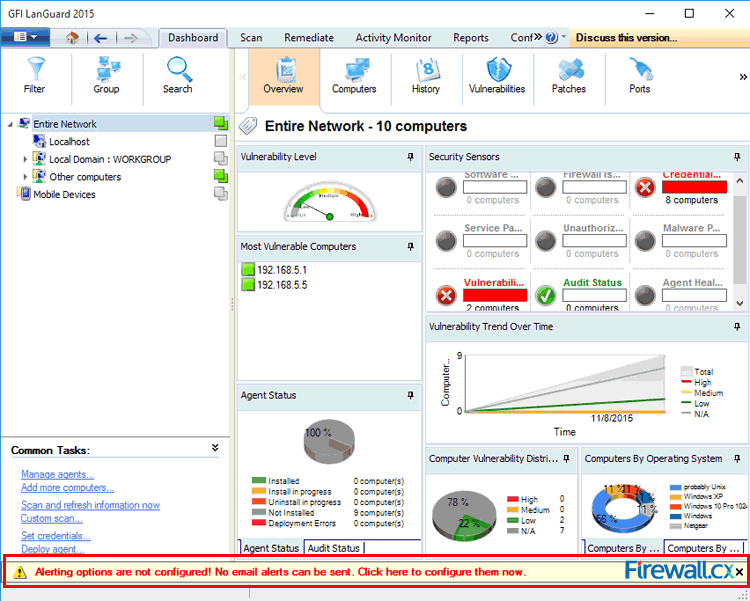Image resolution: width=750 pixels, height=601 pixels.
Task: Click the Manage agents link
Action: point(57,474)
